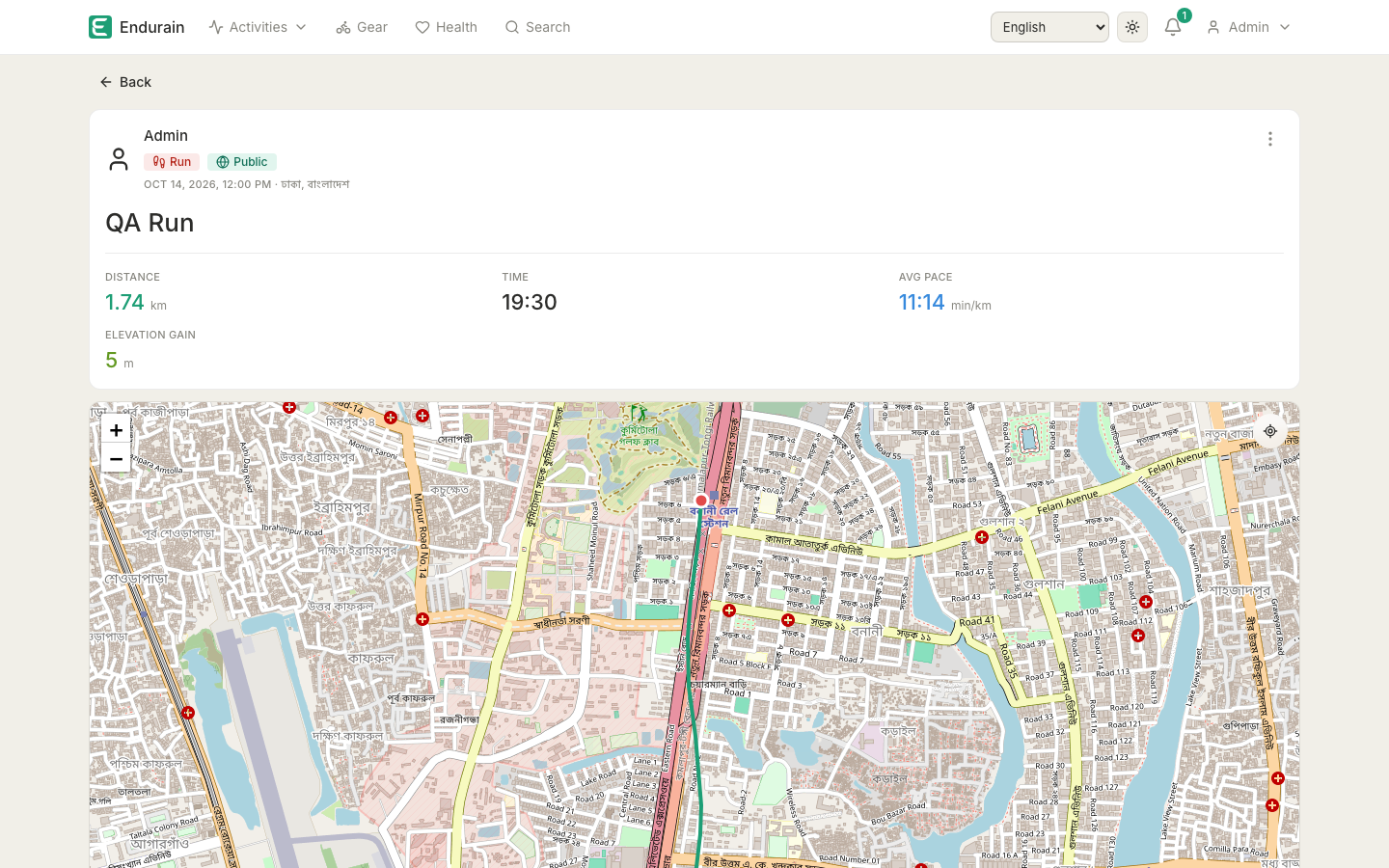The image size is (1389, 868).
Task: Expand the Activities chevron arrow
Action: [301, 27]
